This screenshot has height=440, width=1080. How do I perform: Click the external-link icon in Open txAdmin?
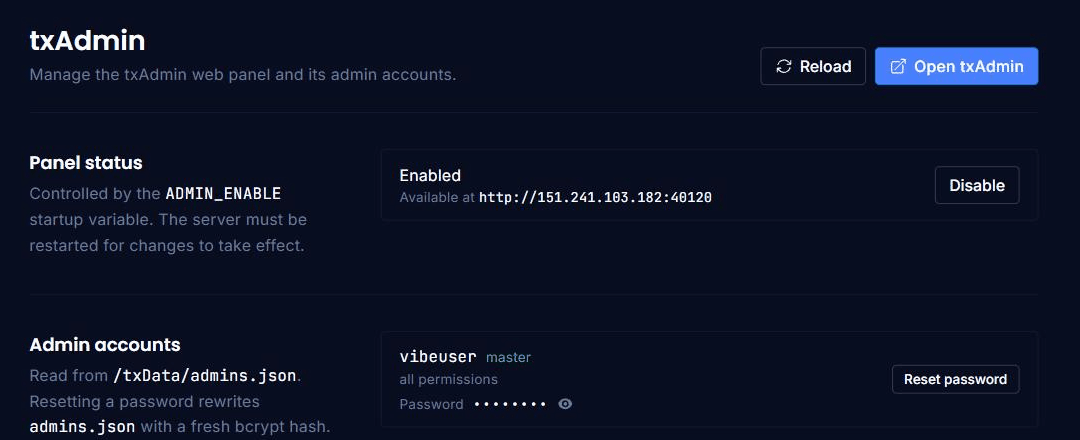point(898,66)
